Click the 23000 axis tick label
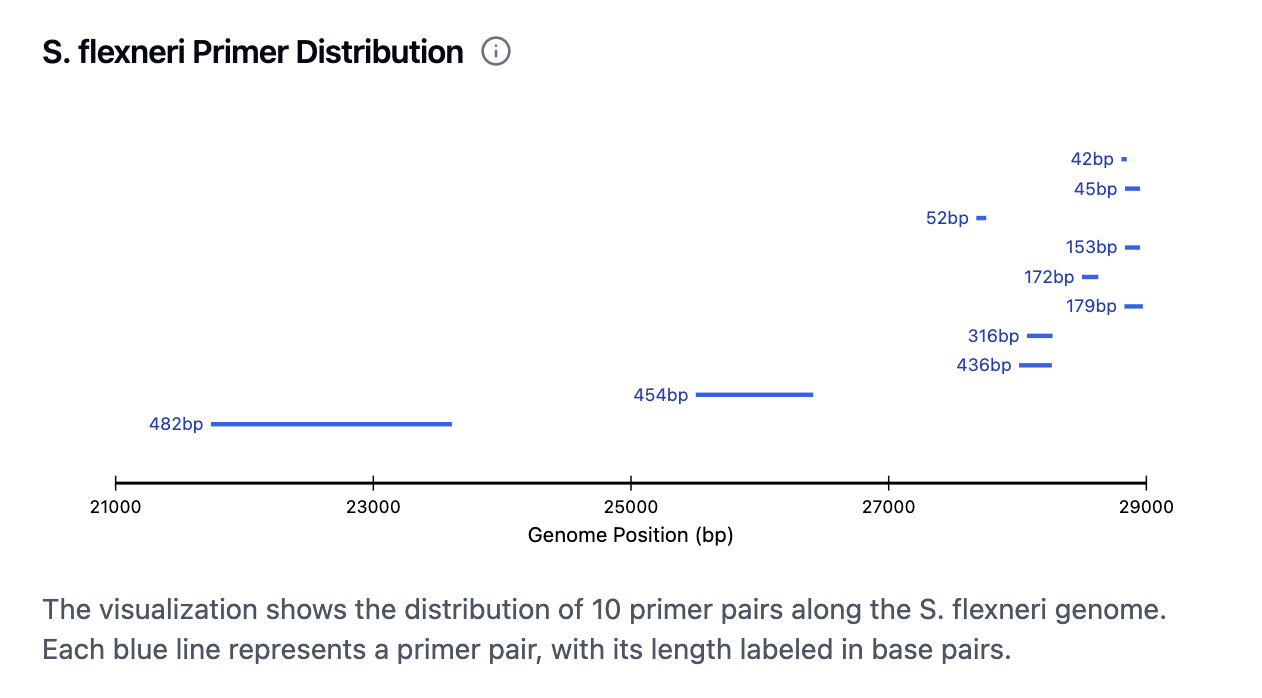This screenshot has height=698, width=1262. point(373,507)
